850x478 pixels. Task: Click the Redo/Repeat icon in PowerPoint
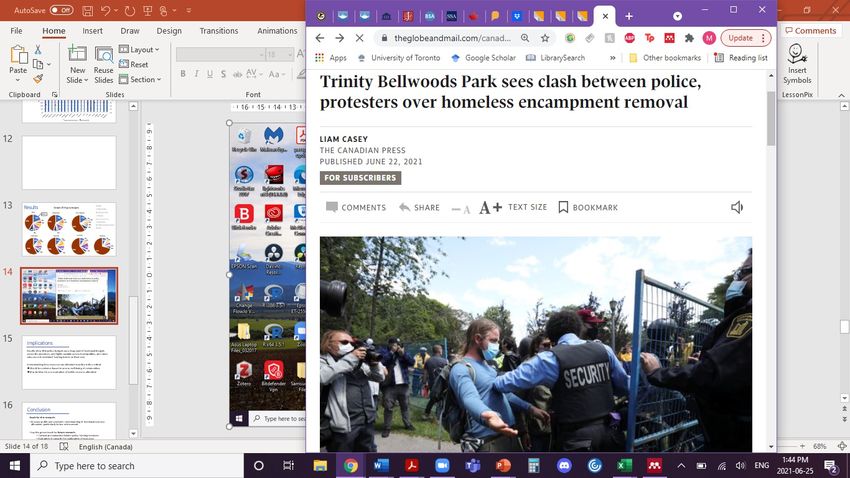pyautogui.click(x=130, y=10)
